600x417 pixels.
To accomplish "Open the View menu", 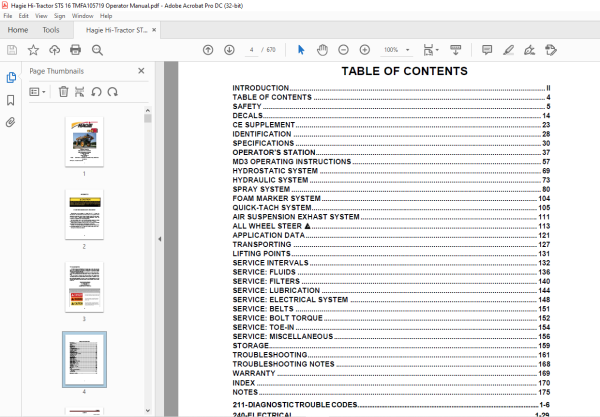I will coord(41,16).
